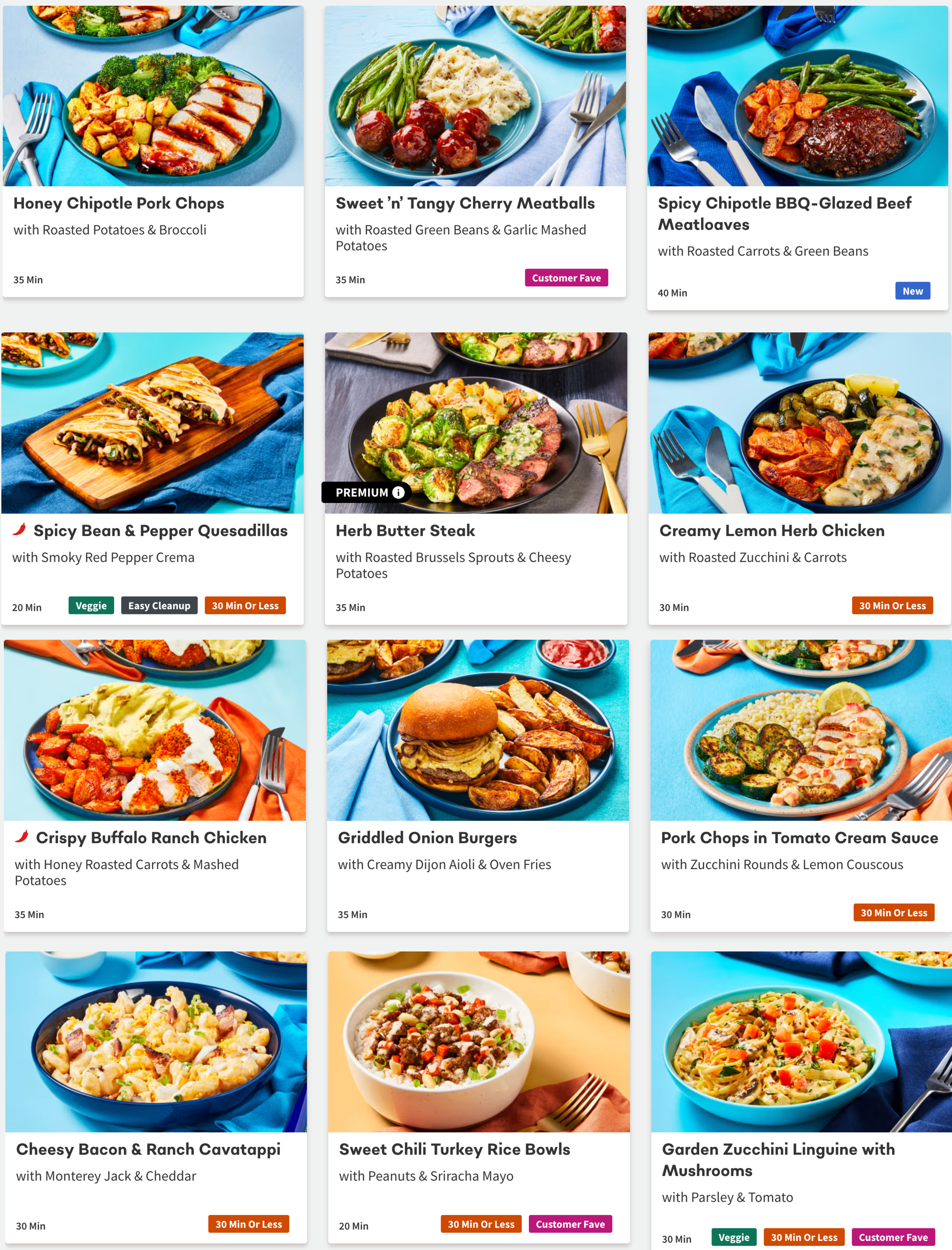Click Customer Fave tag on Turkey Rice Bowls
952x1250 pixels.
pos(570,1224)
